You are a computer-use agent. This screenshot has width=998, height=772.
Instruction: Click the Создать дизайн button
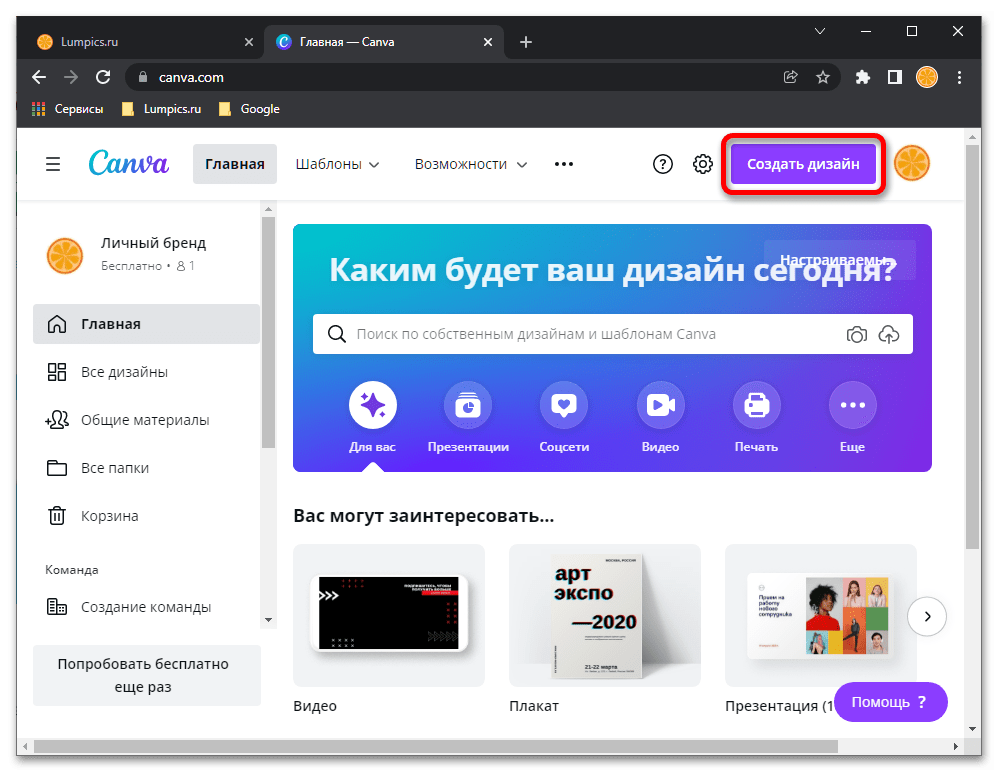click(x=803, y=164)
